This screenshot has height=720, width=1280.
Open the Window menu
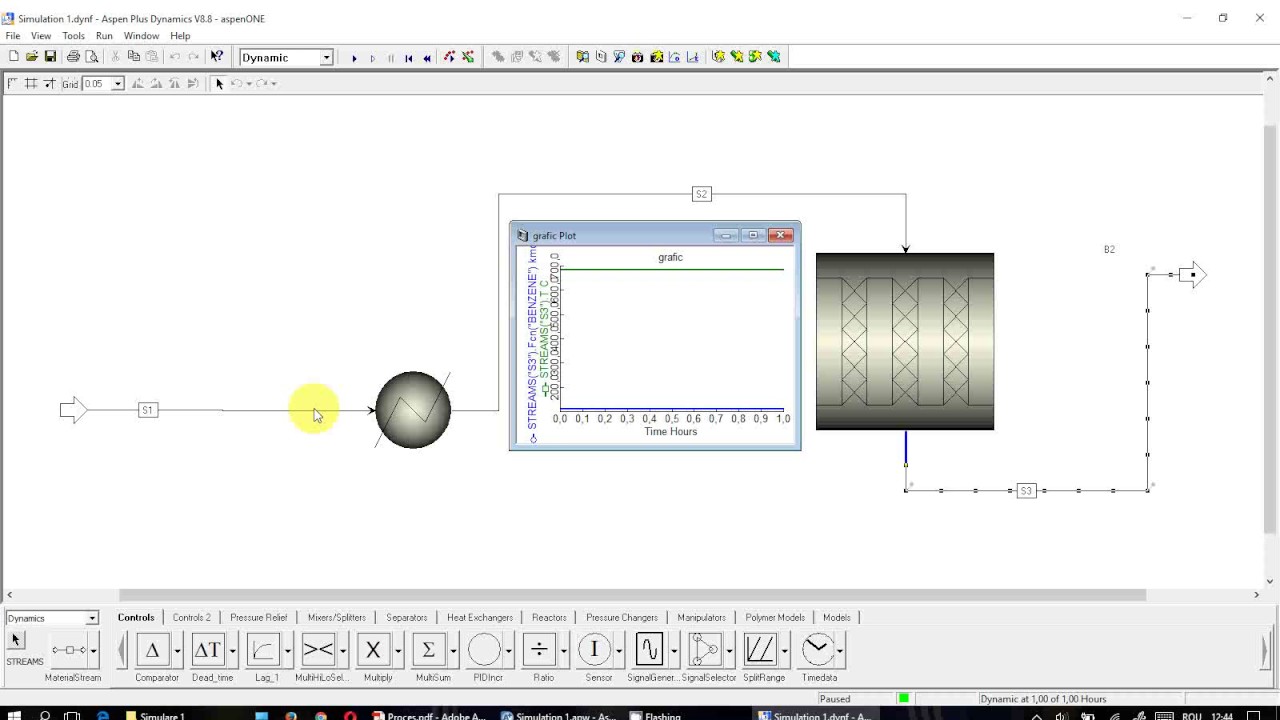(x=141, y=36)
